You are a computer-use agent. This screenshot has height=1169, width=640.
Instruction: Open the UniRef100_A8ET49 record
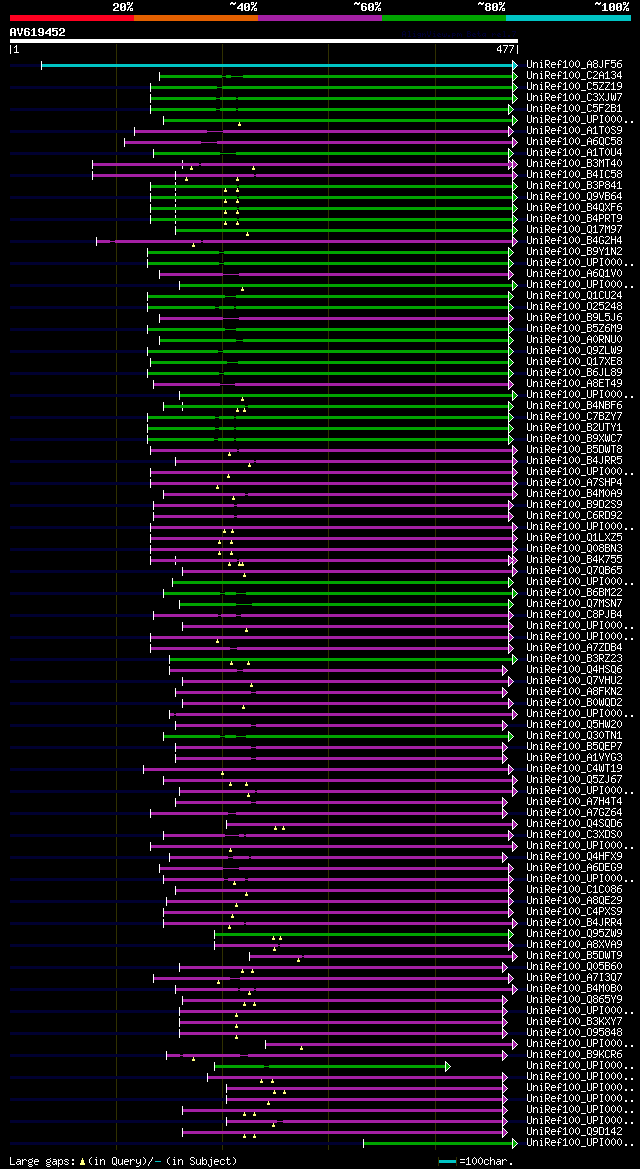tap(574, 384)
